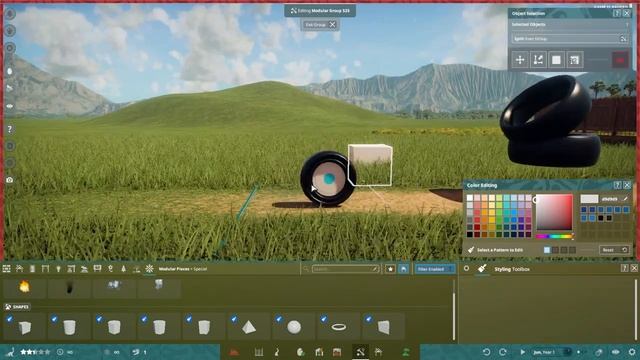The image size is (640, 360).
Task: Open the zoo overview icon in bottom bar
Action: coord(10,352)
